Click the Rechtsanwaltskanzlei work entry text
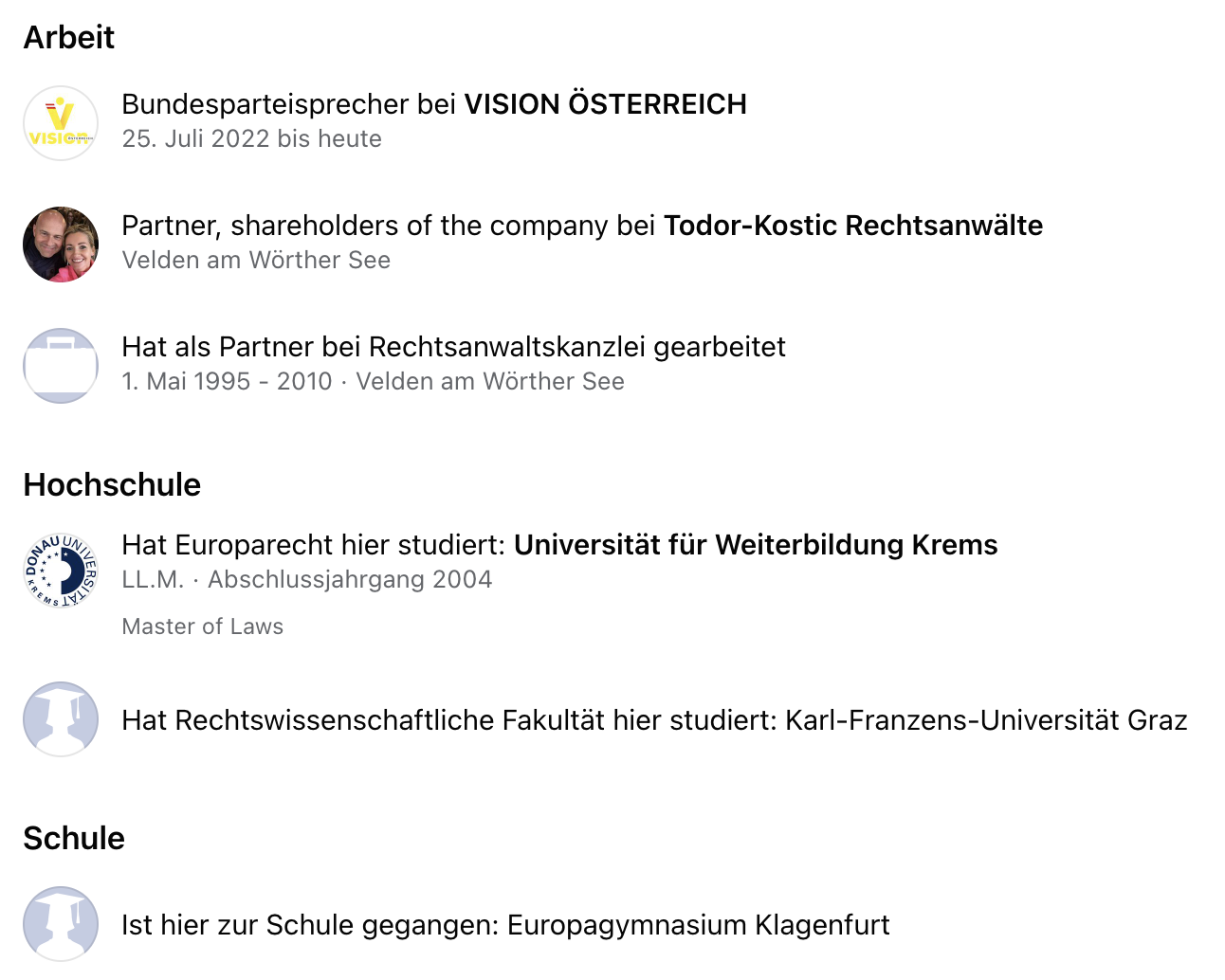1225x980 pixels. point(453,347)
